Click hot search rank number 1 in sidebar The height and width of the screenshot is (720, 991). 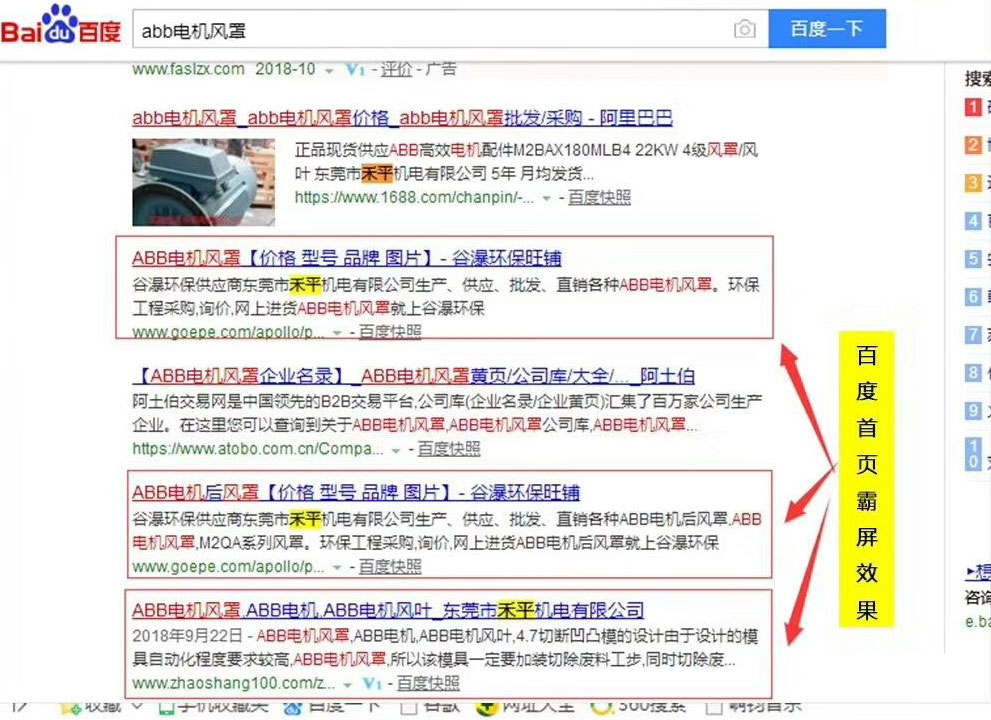pos(972,108)
